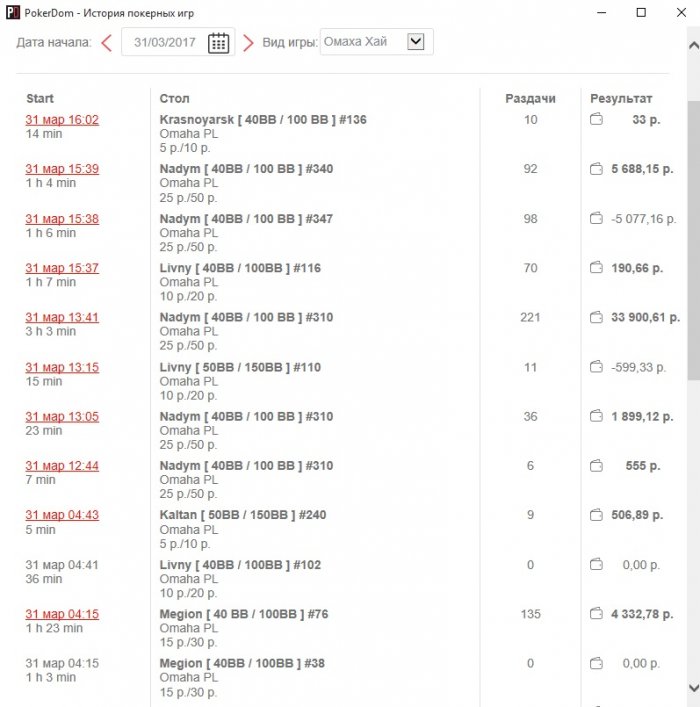700x707 pixels.
Task: Click wallet icon in Megion #38 row
Action: (596, 663)
